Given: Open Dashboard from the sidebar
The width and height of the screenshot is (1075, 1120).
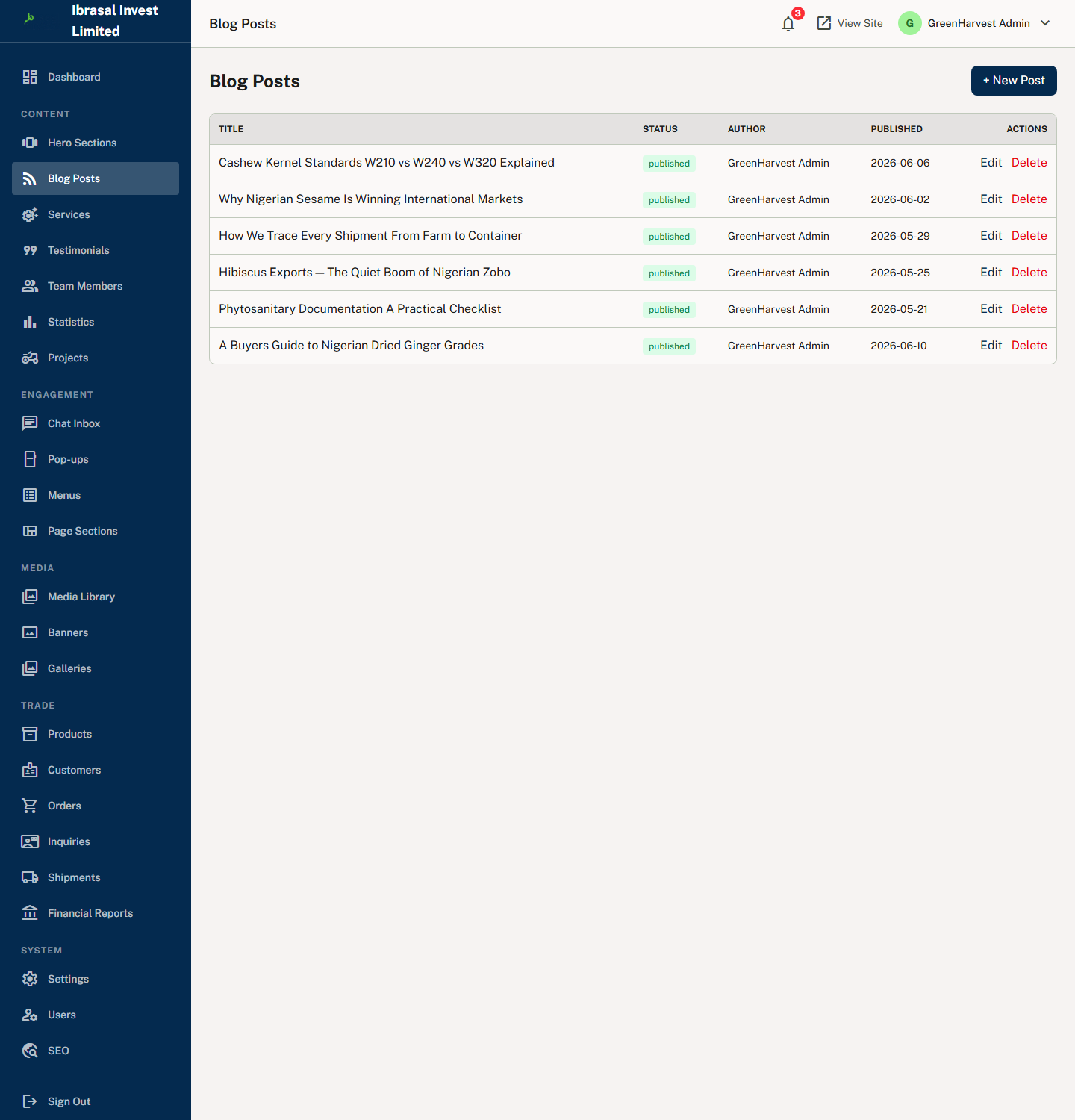Looking at the screenshot, I should tap(96, 77).
